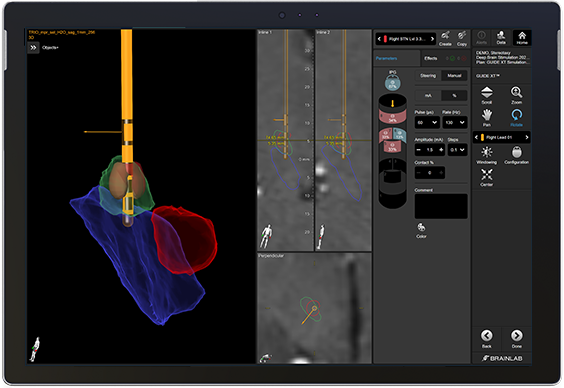The width and height of the screenshot is (564, 388).
Task: Click orientation figure in Inline 1 view
Action: pos(266,236)
